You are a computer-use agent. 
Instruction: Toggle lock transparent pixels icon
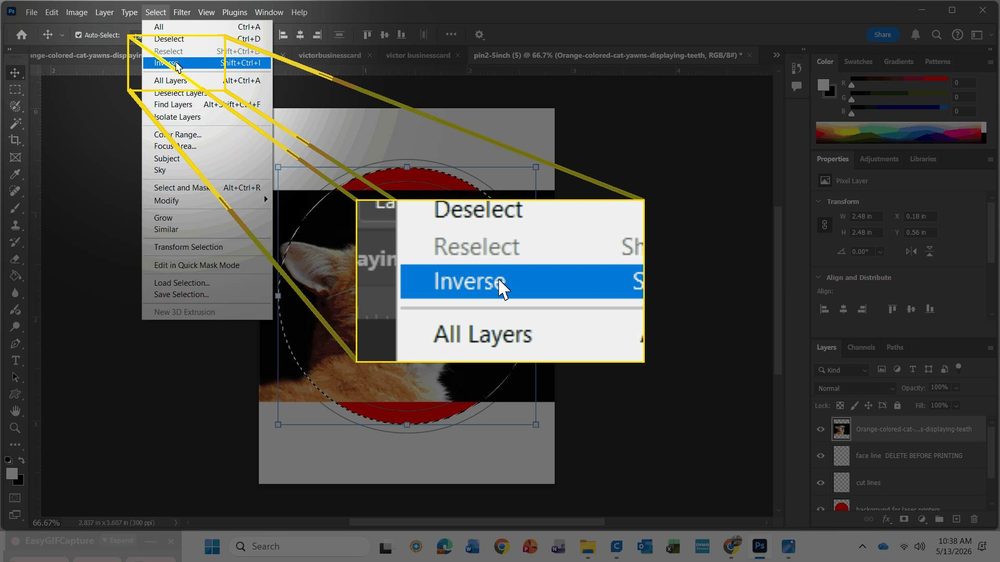pos(840,406)
